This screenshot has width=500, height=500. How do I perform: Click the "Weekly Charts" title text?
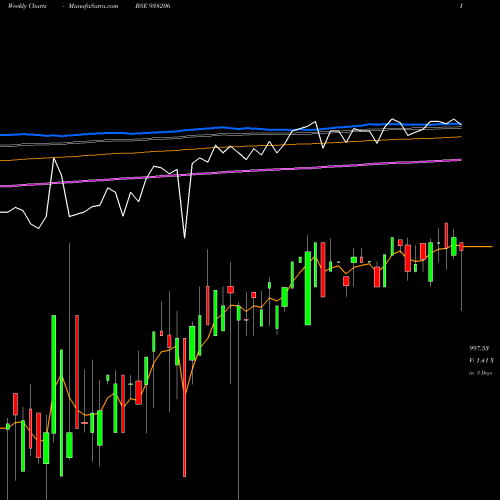[27, 6]
